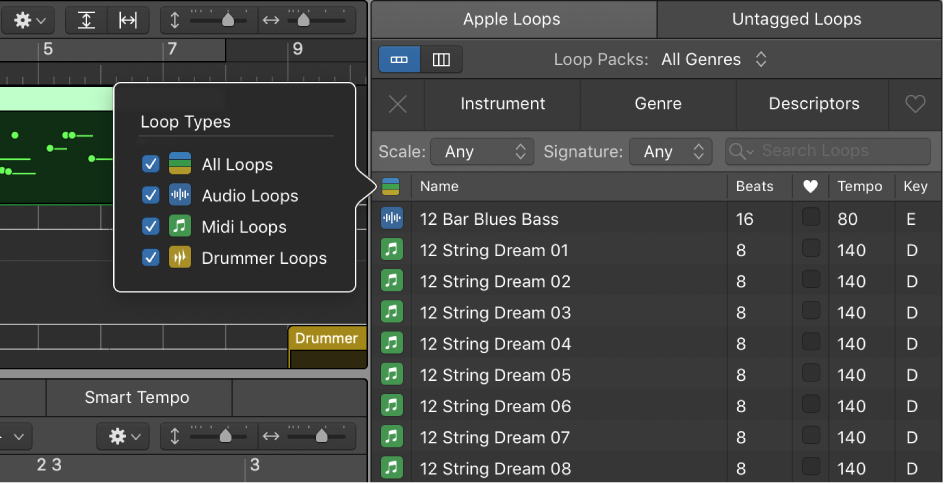Click the MIDI loop icon for 12 String Dream 06
Screen dimensions: 944x484
tap(392, 406)
